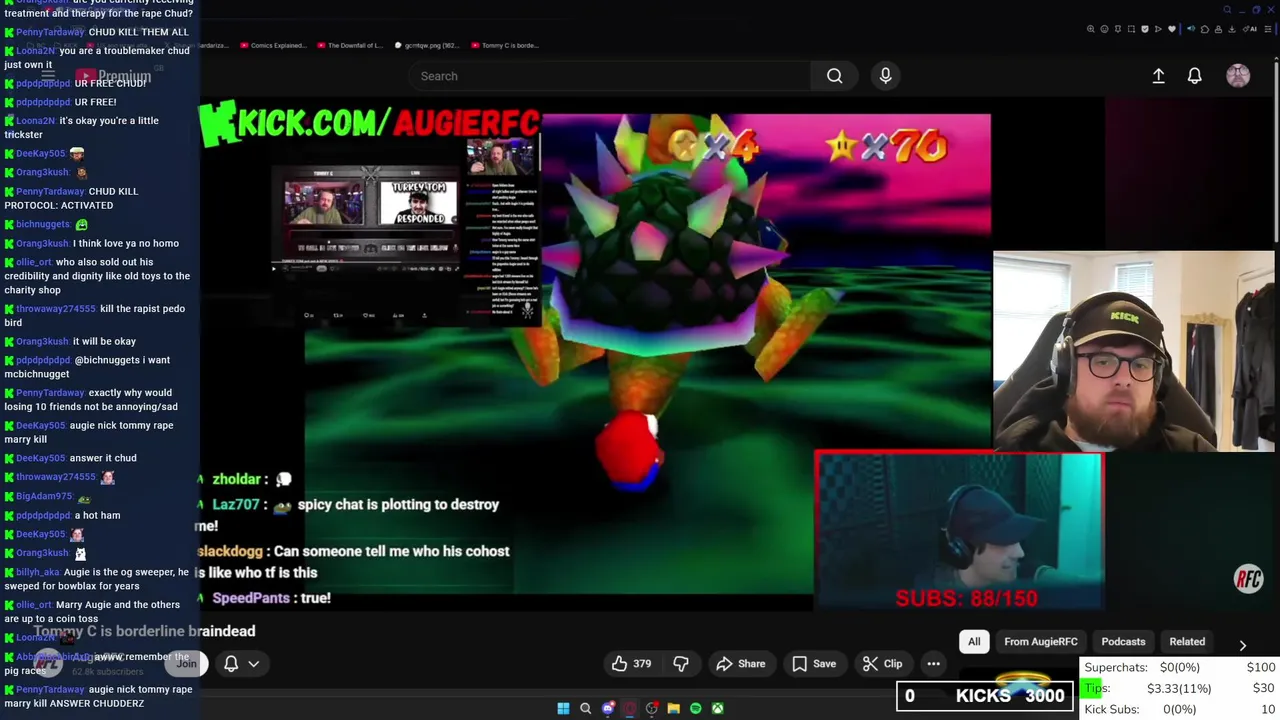Like the video with thumbs up
1280x720 pixels.
(632, 663)
